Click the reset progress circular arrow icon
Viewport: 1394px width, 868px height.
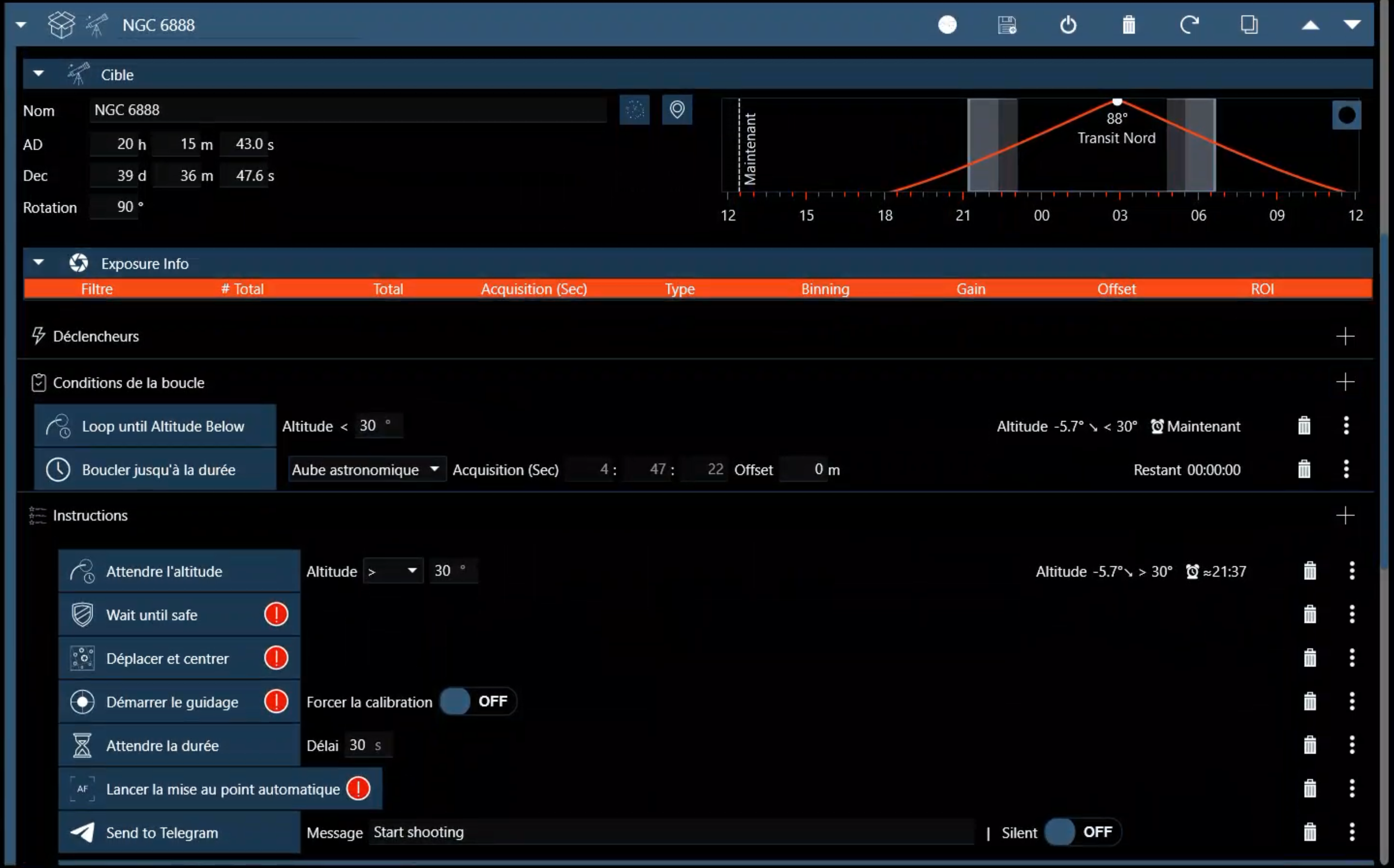coord(1189,25)
